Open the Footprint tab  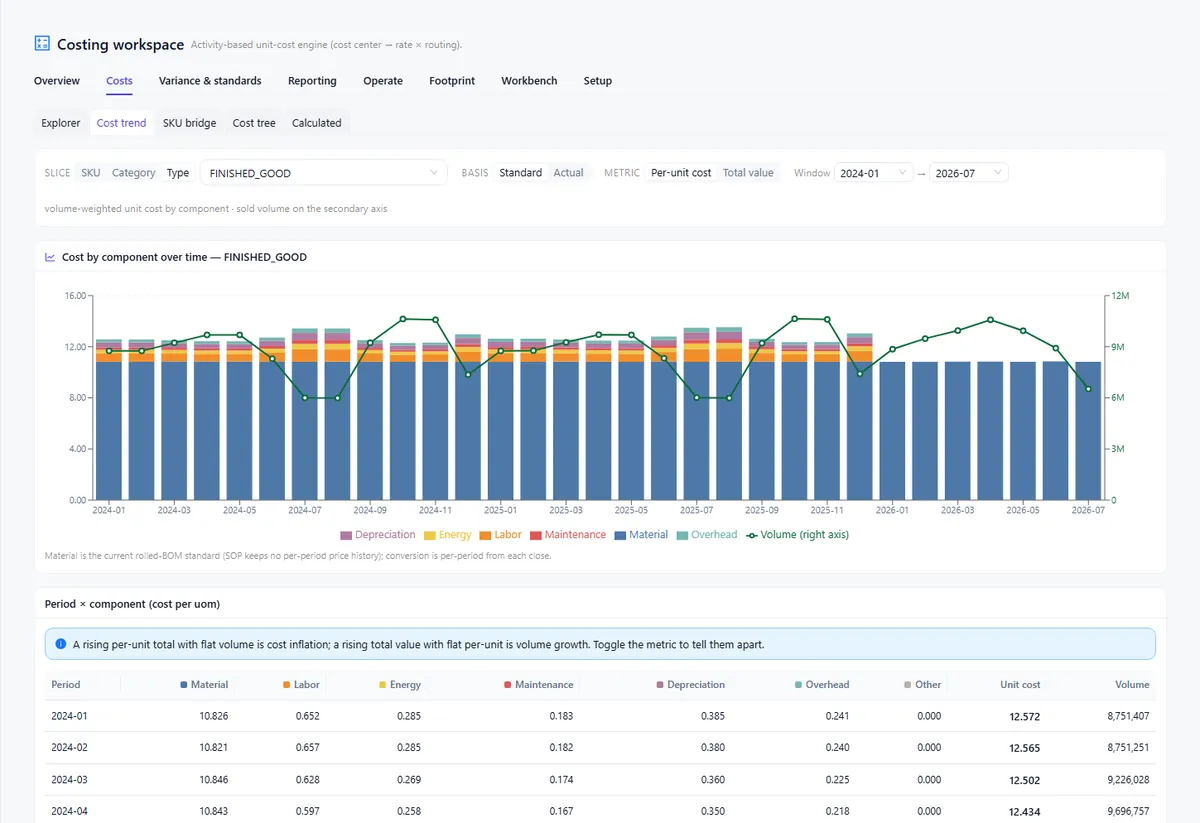(452, 81)
